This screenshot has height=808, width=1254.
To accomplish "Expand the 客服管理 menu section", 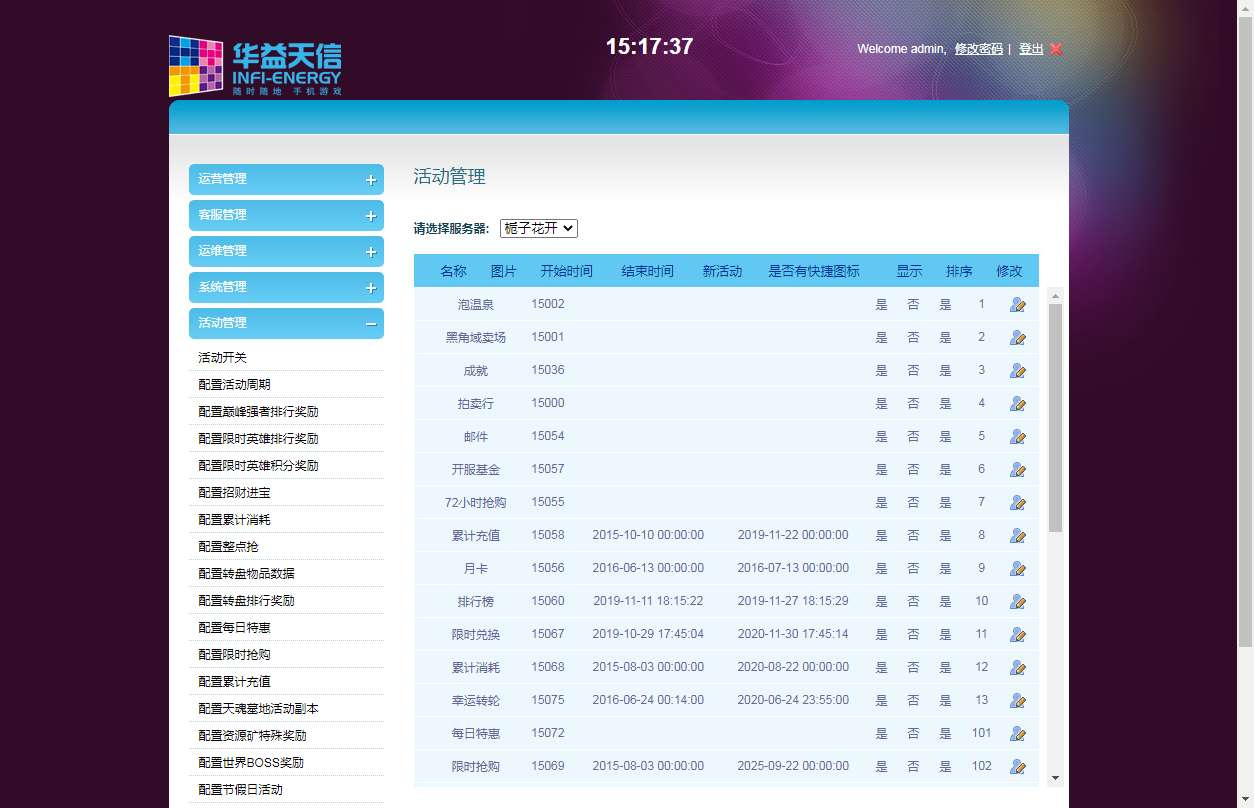I will (x=286, y=215).
